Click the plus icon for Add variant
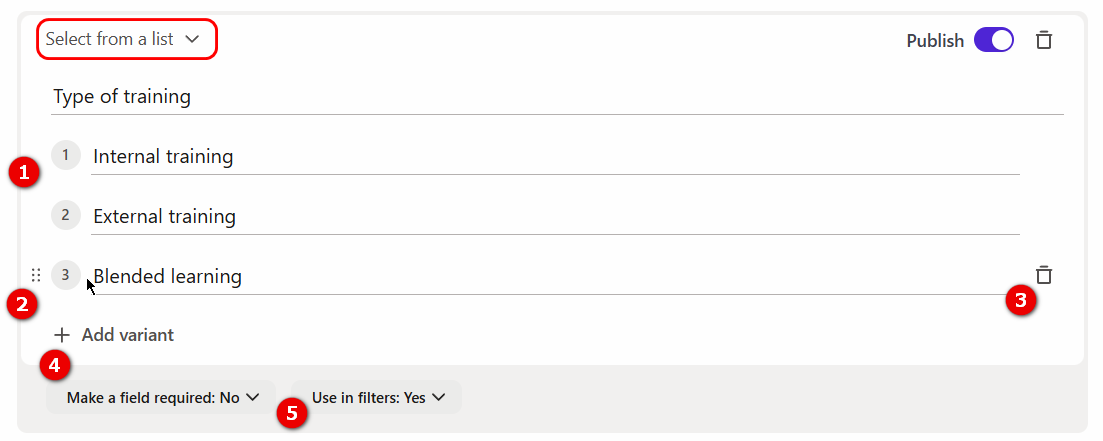The width and height of the screenshot is (1103, 441). (63, 335)
